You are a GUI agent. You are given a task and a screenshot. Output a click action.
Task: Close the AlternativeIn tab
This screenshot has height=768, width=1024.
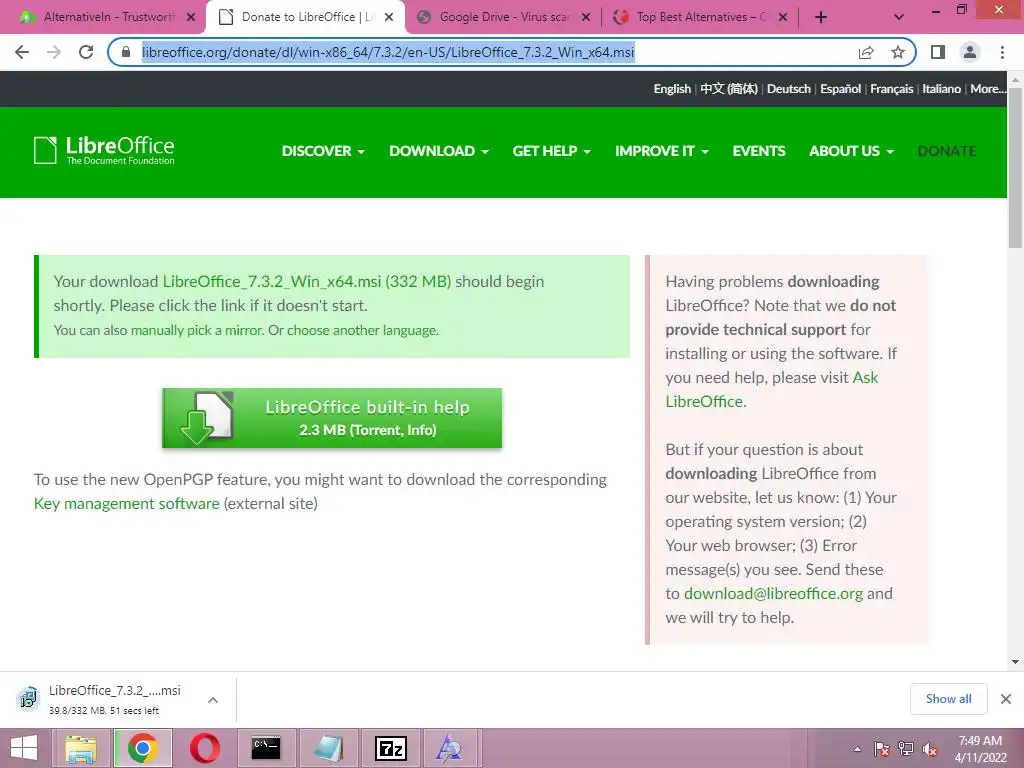click(191, 17)
